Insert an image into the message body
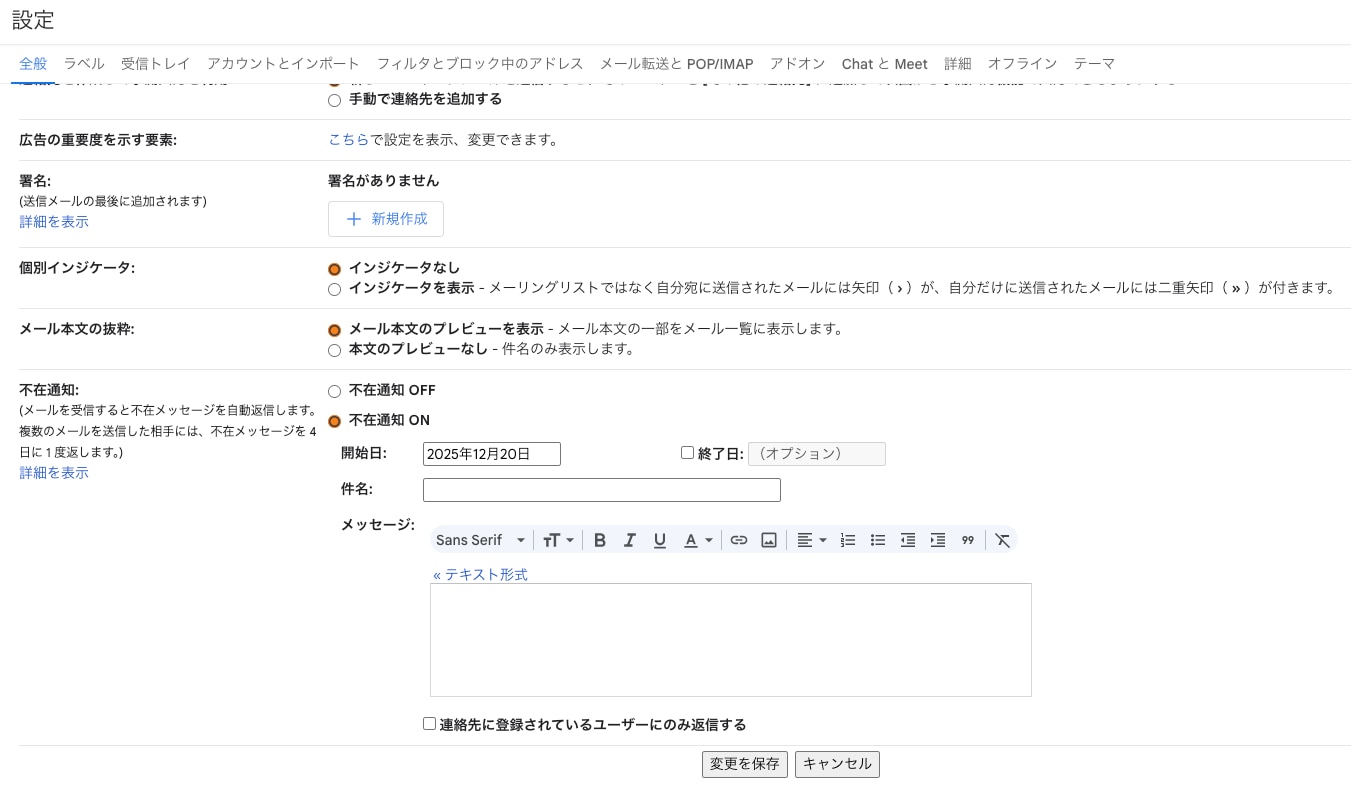 pyautogui.click(x=769, y=539)
